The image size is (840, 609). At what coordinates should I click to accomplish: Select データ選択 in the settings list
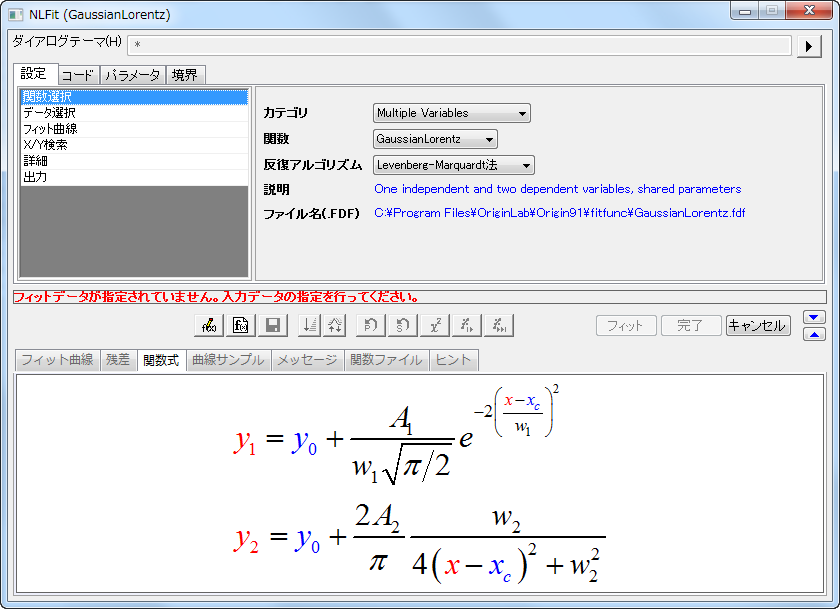[x=134, y=112]
